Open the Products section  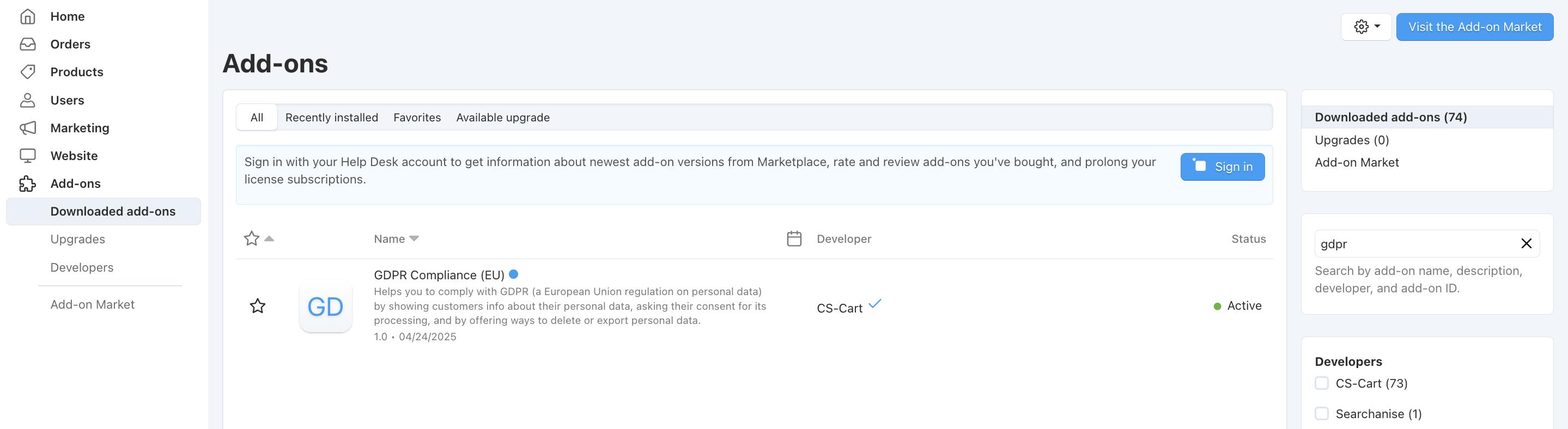pos(77,72)
